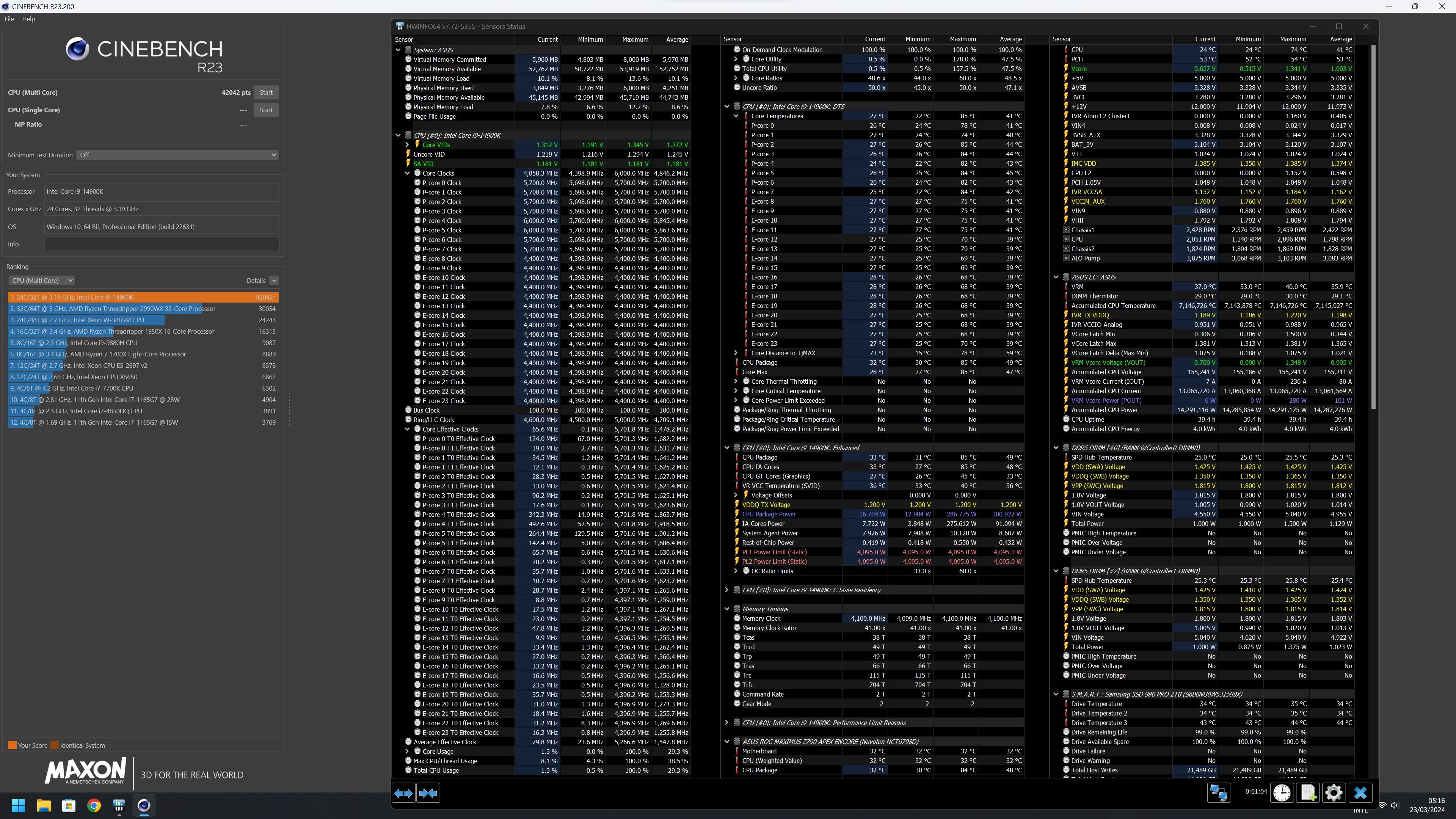Click the Processor field showing i9-14900K
Screen dimensions: 1456x819
pos(162,191)
